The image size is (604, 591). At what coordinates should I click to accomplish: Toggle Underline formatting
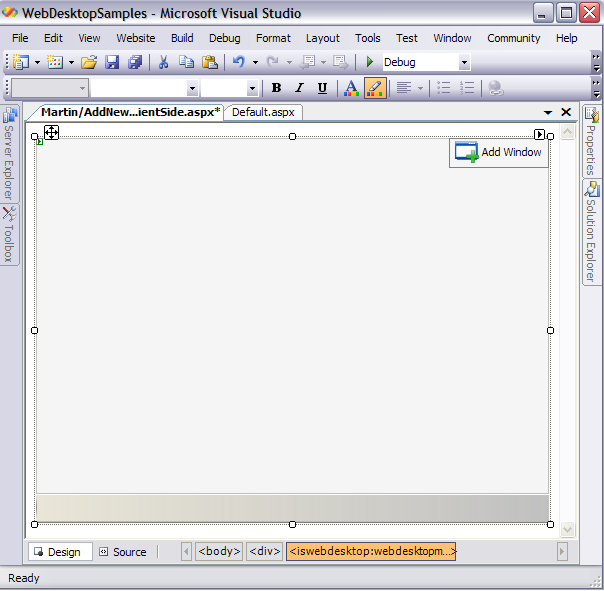(322, 88)
